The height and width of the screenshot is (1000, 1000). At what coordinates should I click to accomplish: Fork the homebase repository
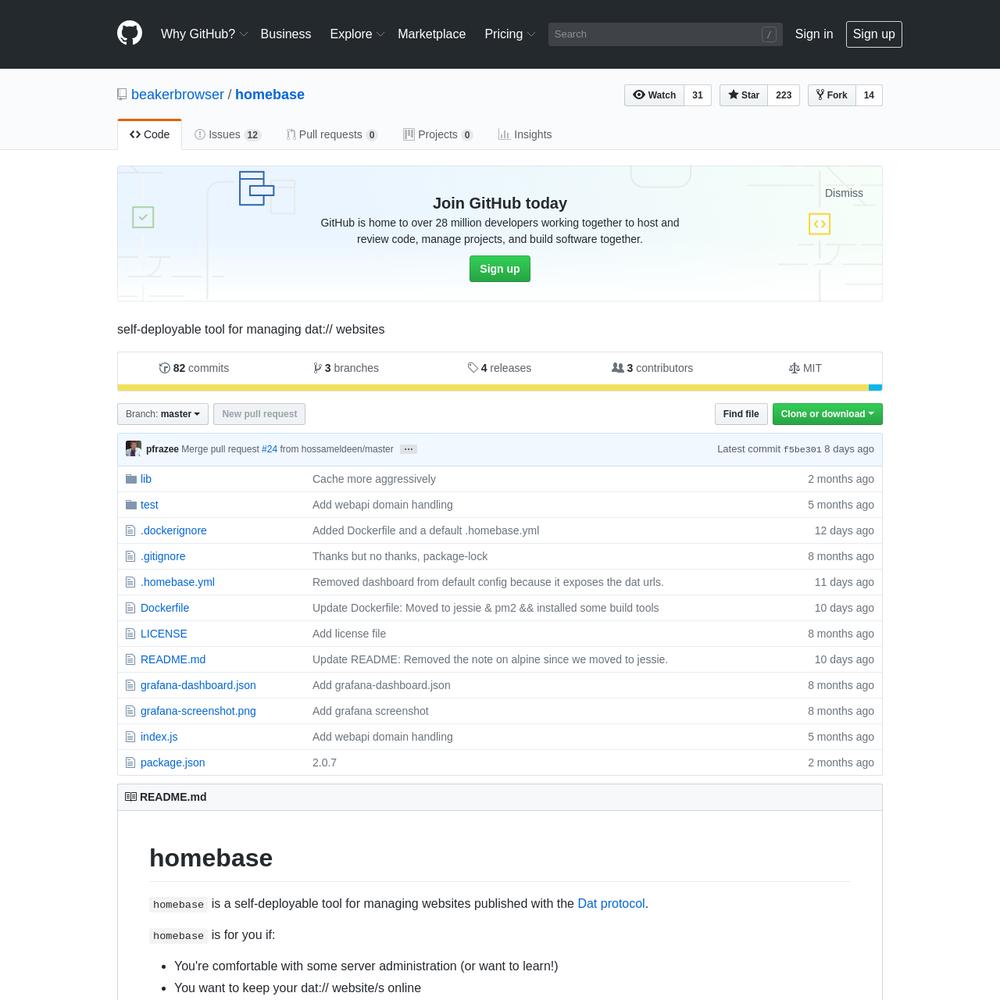click(832, 95)
